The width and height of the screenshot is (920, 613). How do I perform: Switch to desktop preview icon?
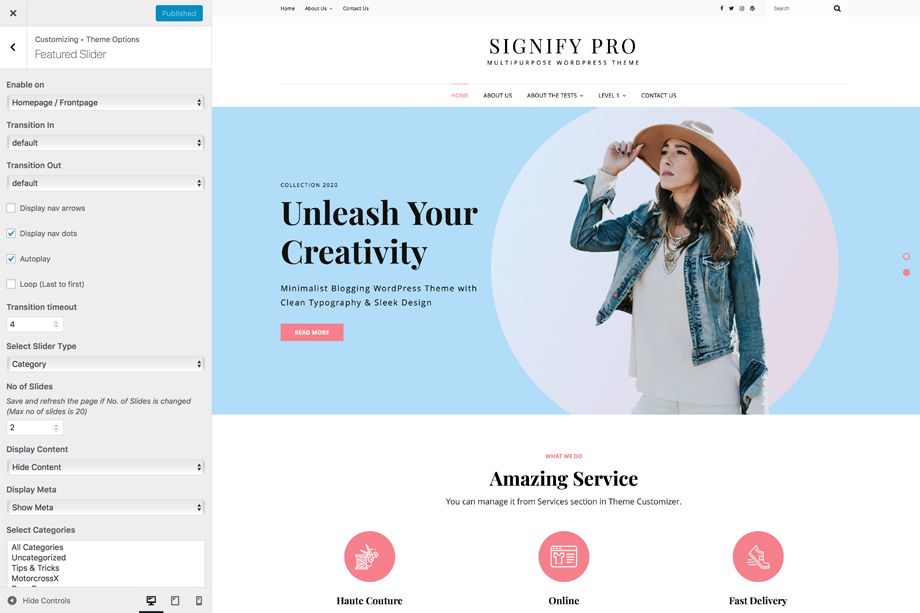pos(151,600)
